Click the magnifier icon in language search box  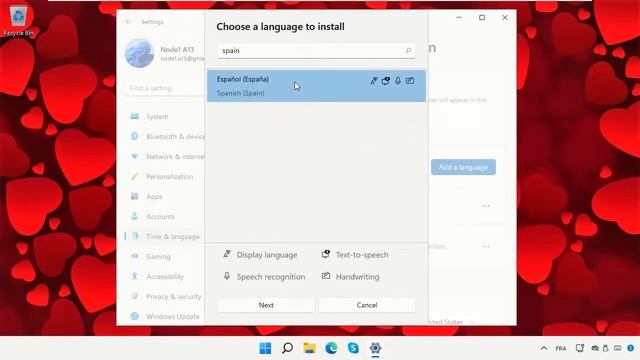click(408, 51)
